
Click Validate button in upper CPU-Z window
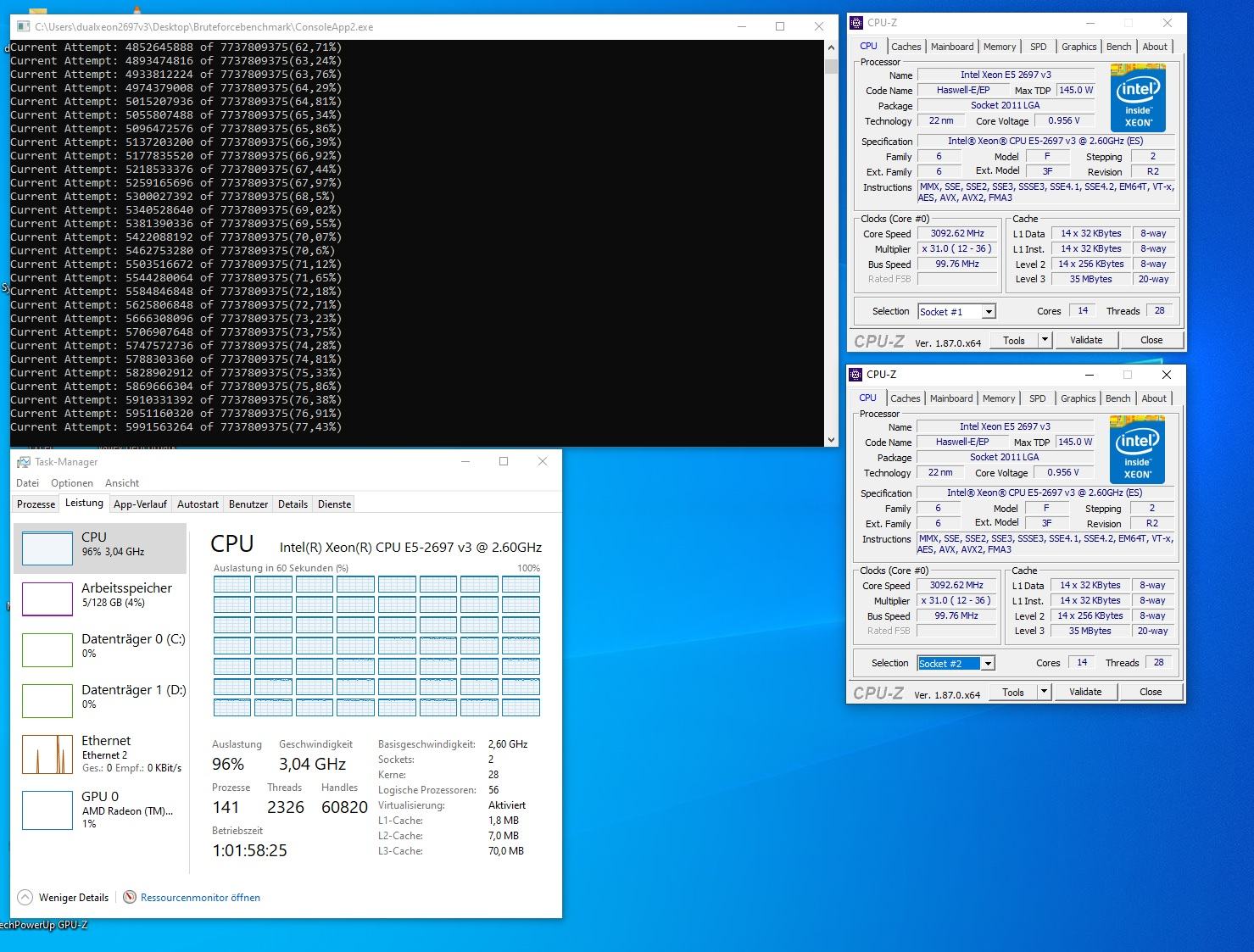click(1086, 340)
